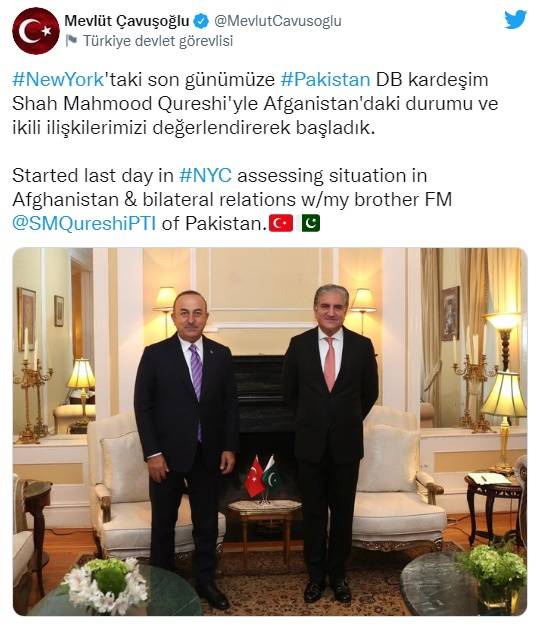Viewport: 538px width, 626px height.
Task: Select the Turkish tweet text paragraph
Action: (255, 103)
